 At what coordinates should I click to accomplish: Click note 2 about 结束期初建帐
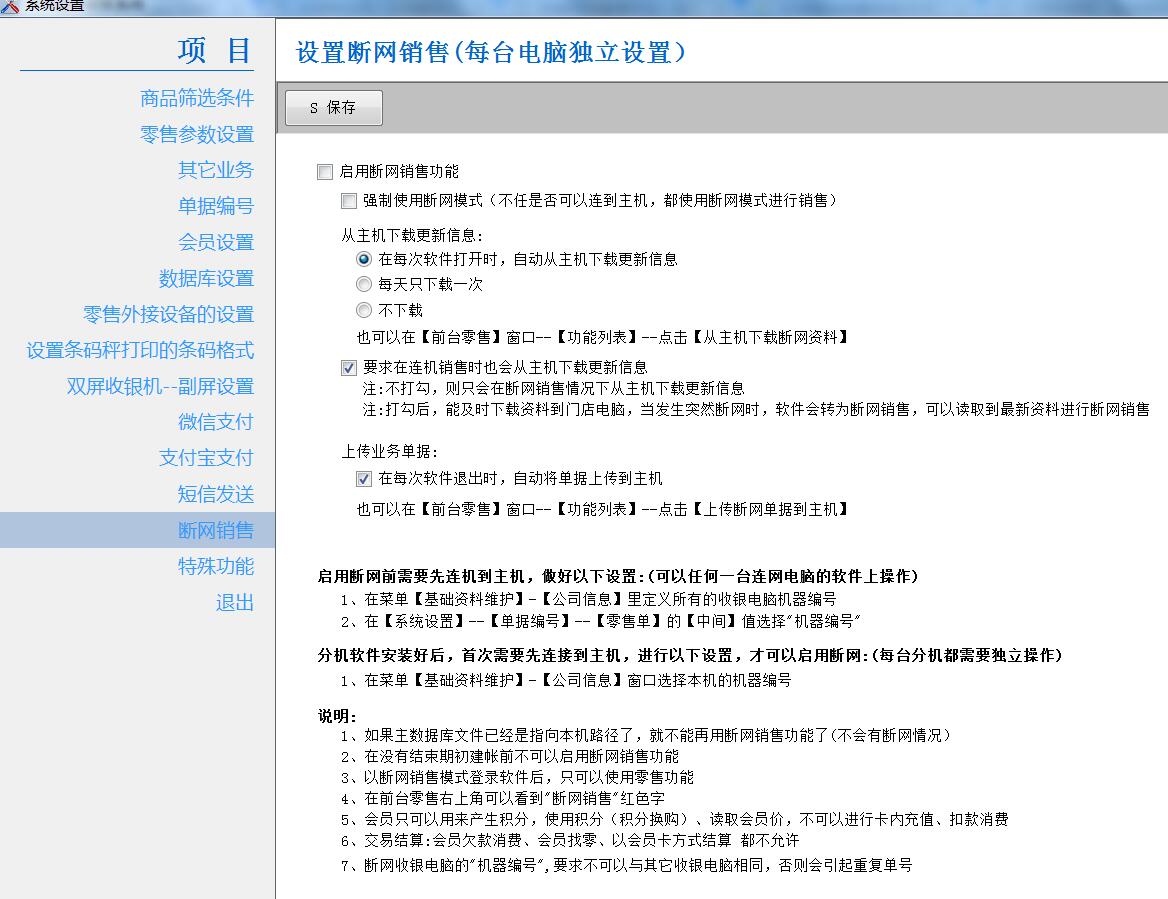[x=510, y=757]
